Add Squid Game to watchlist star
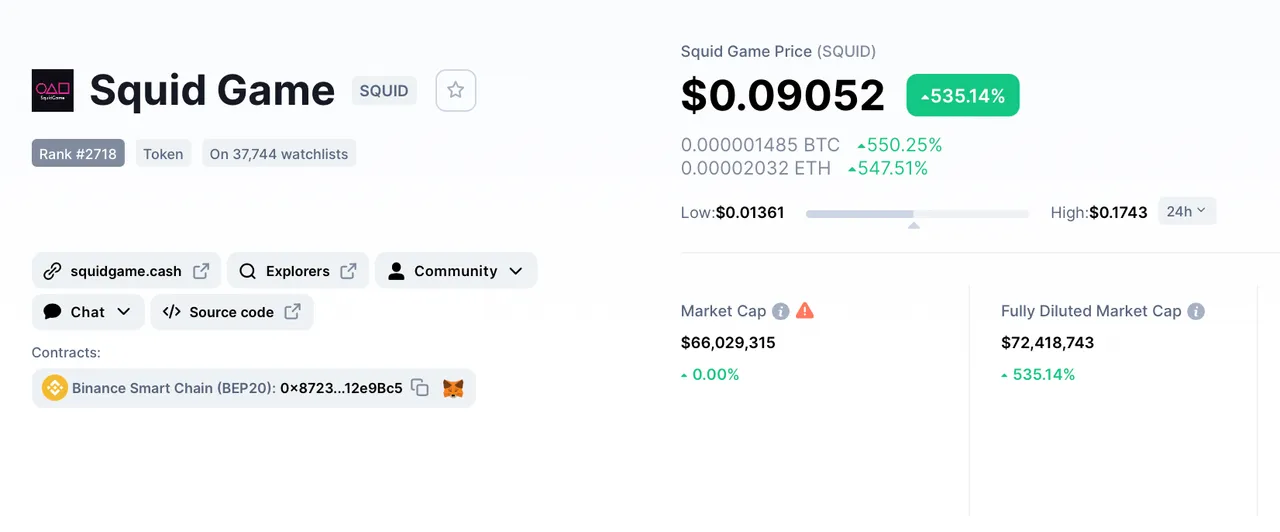1280x532 pixels. (456, 90)
